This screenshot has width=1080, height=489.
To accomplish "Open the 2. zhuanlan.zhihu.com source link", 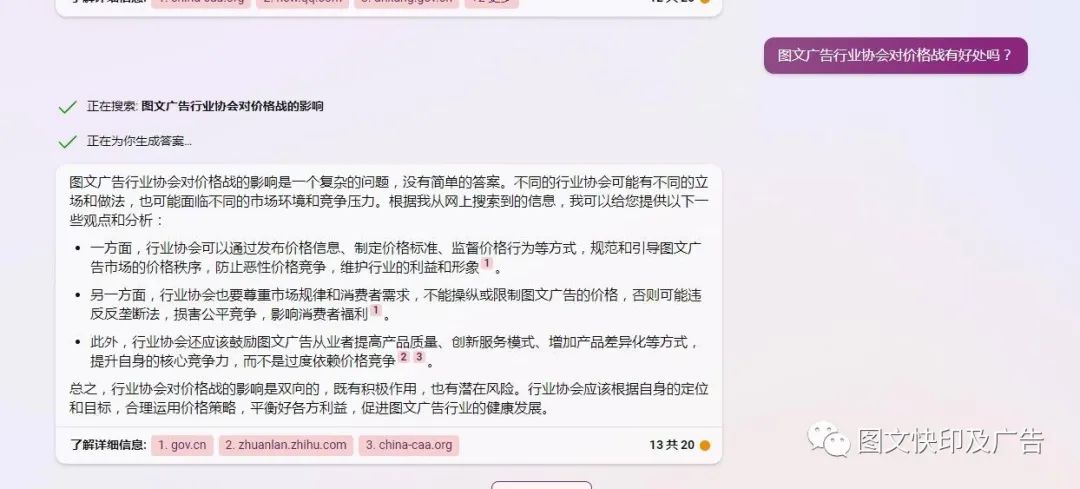I will (x=286, y=445).
